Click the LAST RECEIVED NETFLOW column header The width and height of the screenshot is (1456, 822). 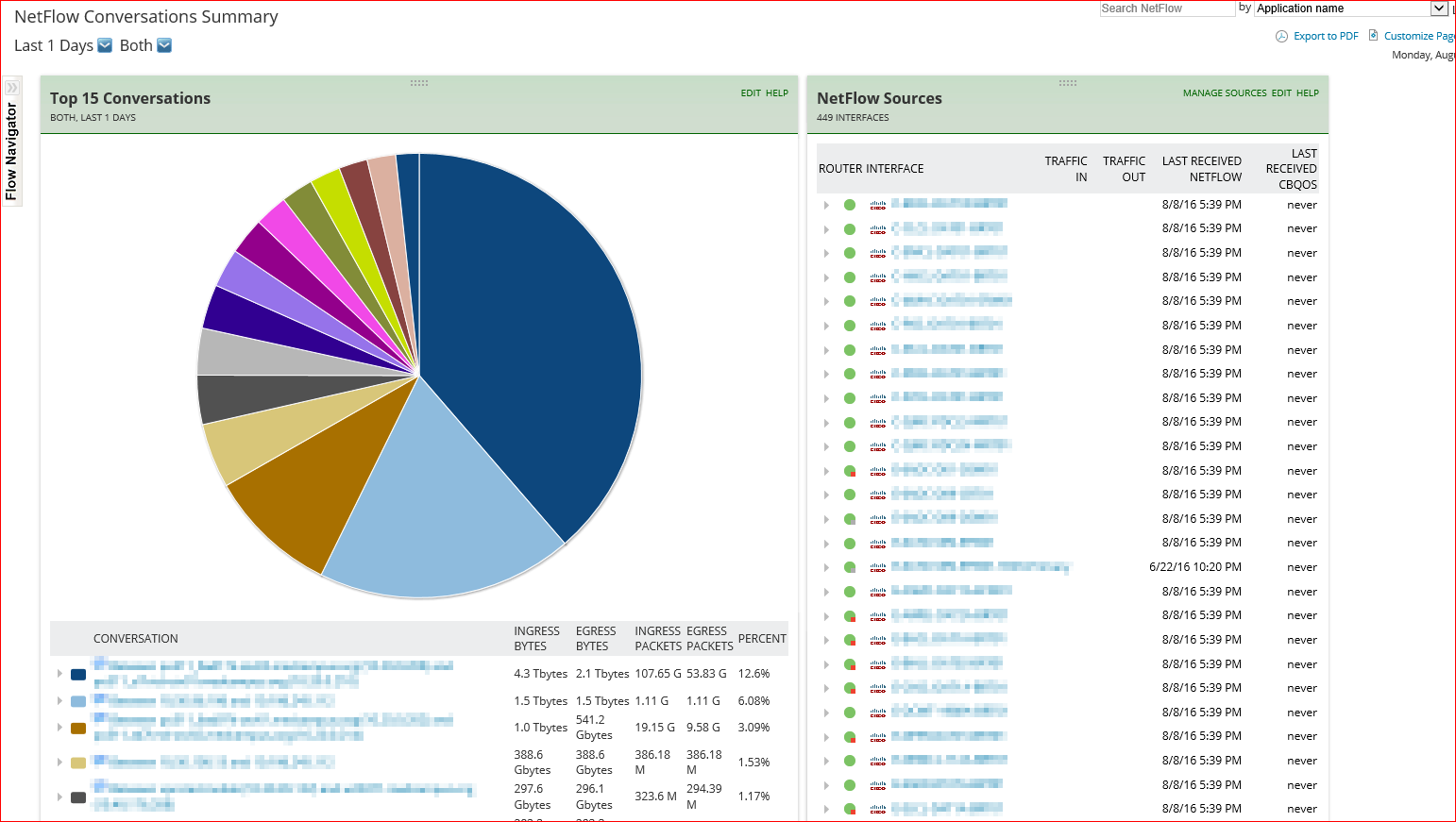pos(1202,169)
